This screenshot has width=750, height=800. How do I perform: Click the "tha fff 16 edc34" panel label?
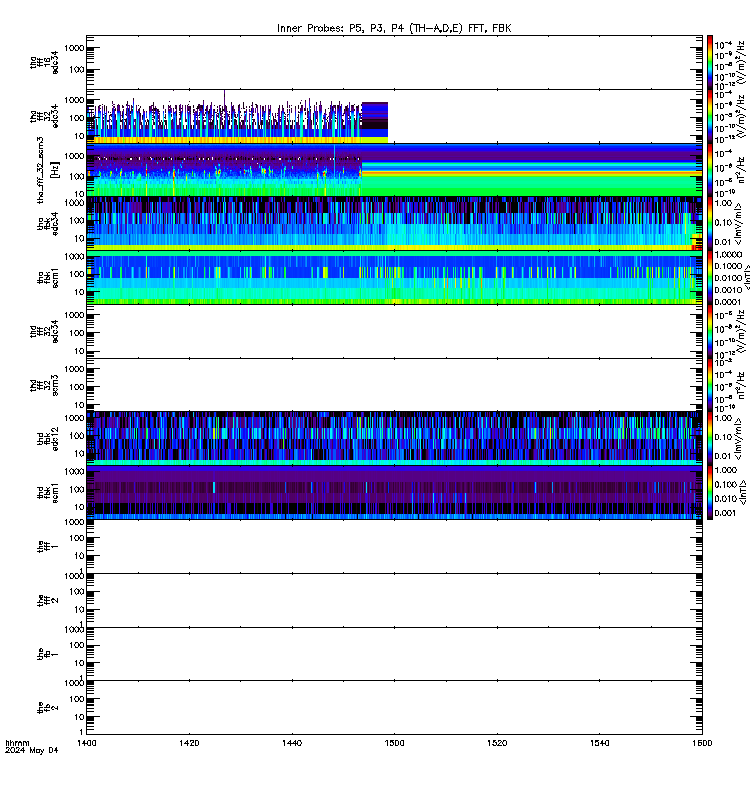click(x=44, y=62)
